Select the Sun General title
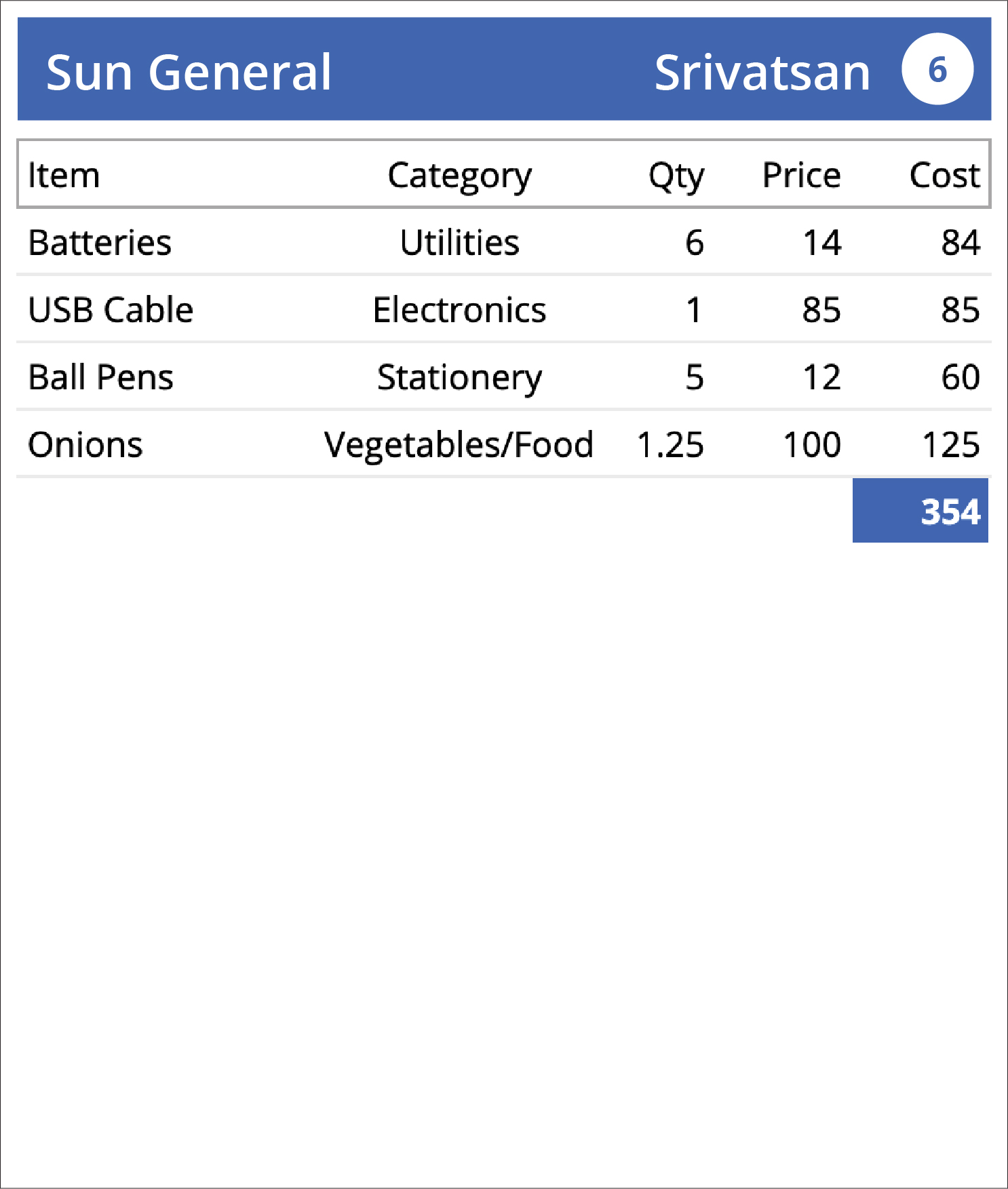Screen dimensions: 1008x1189 [x=189, y=72]
